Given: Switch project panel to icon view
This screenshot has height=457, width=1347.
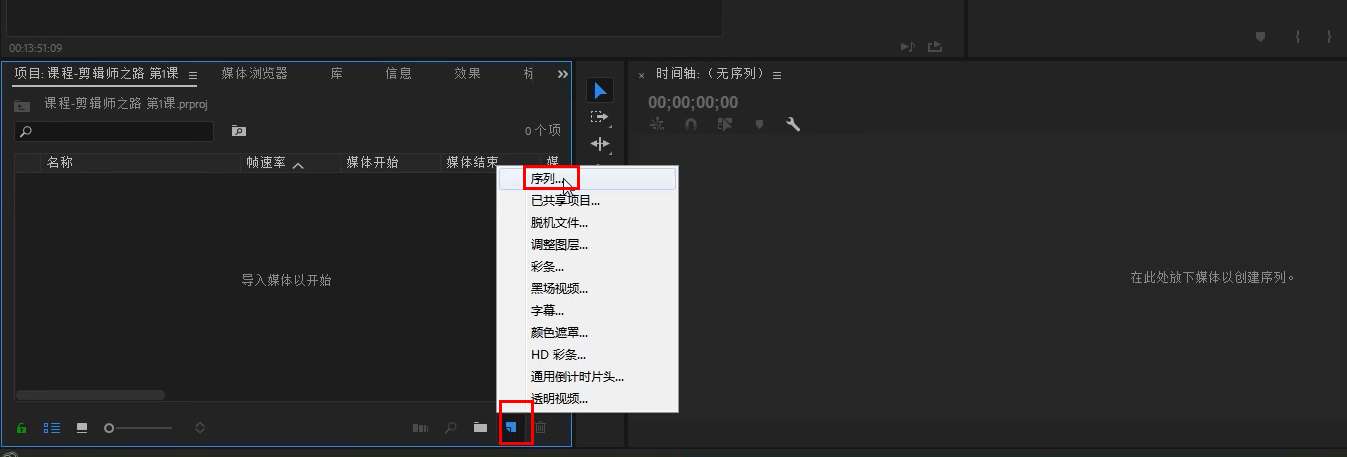Looking at the screenshot, I should 82,428.
